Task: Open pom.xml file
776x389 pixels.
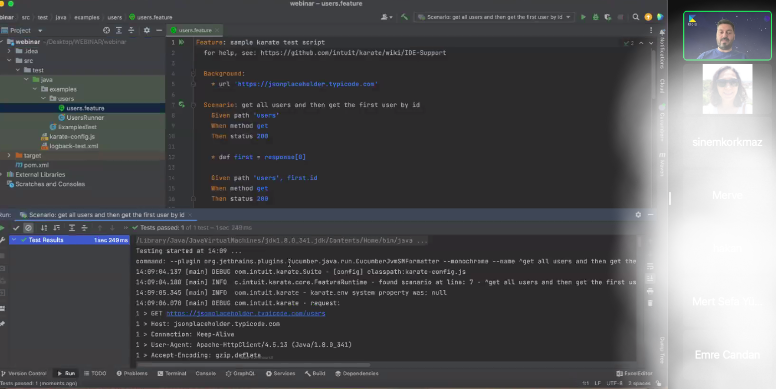Action: [x=32, y=165]
